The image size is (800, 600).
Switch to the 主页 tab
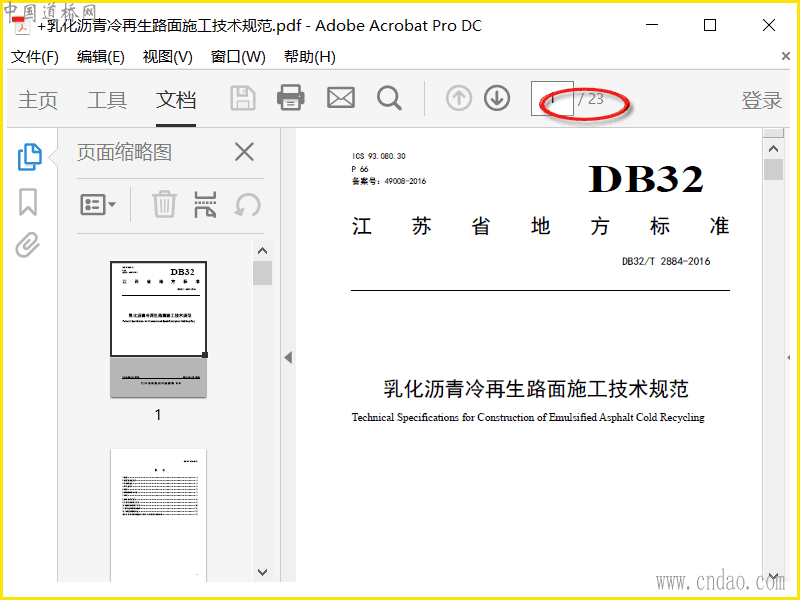pyautogui.click(x=38, y=99)
